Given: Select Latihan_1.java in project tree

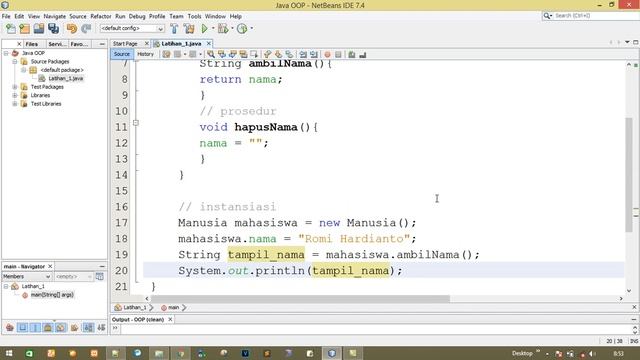Looking at the screenshot, I should [x=65, y=78].
